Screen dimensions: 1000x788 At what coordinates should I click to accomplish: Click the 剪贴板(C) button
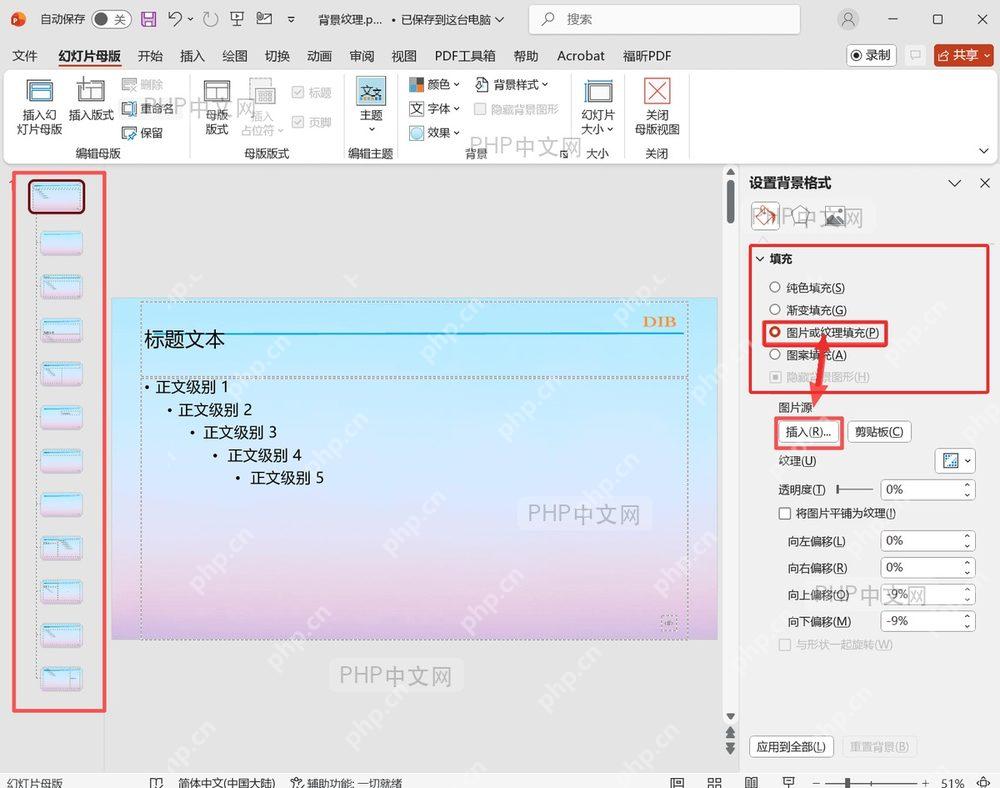pyautogui.click(x=879, y=432)
